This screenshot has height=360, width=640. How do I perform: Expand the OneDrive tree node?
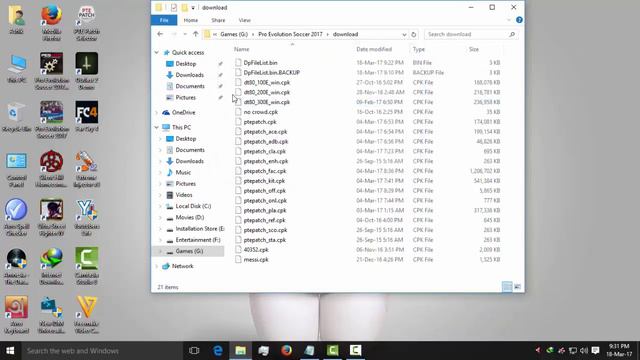pos(157,112)
